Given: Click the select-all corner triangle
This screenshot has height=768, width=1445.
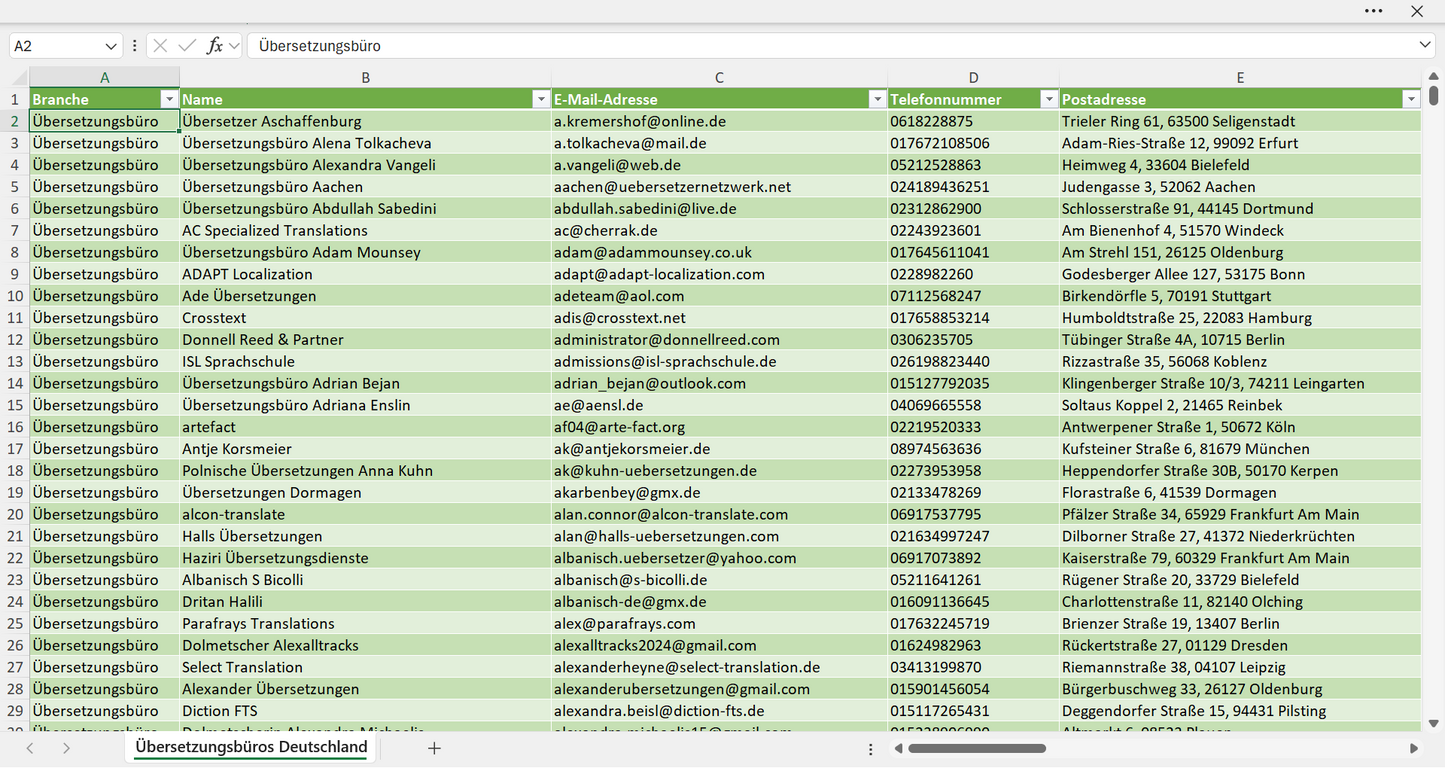Looking at the screenshot, I should tap(19, 78).
